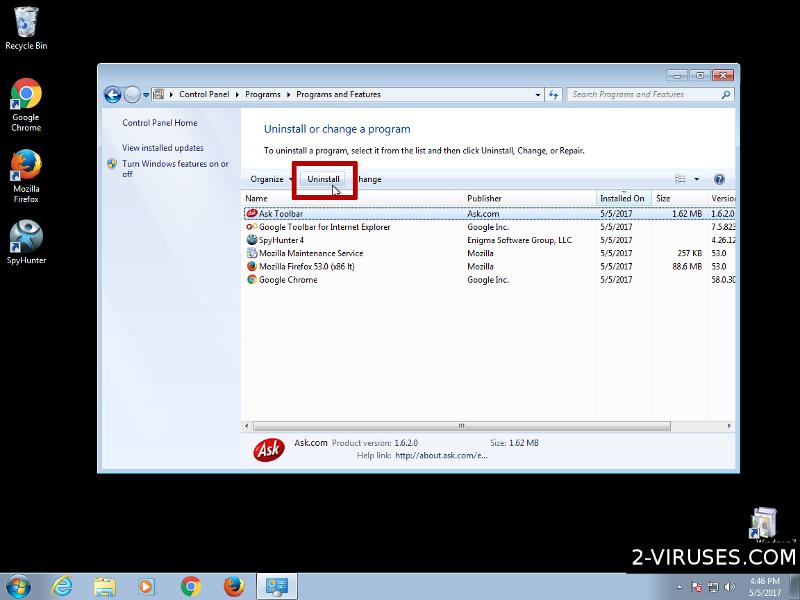Open the help question mark icon

[719, 179]
